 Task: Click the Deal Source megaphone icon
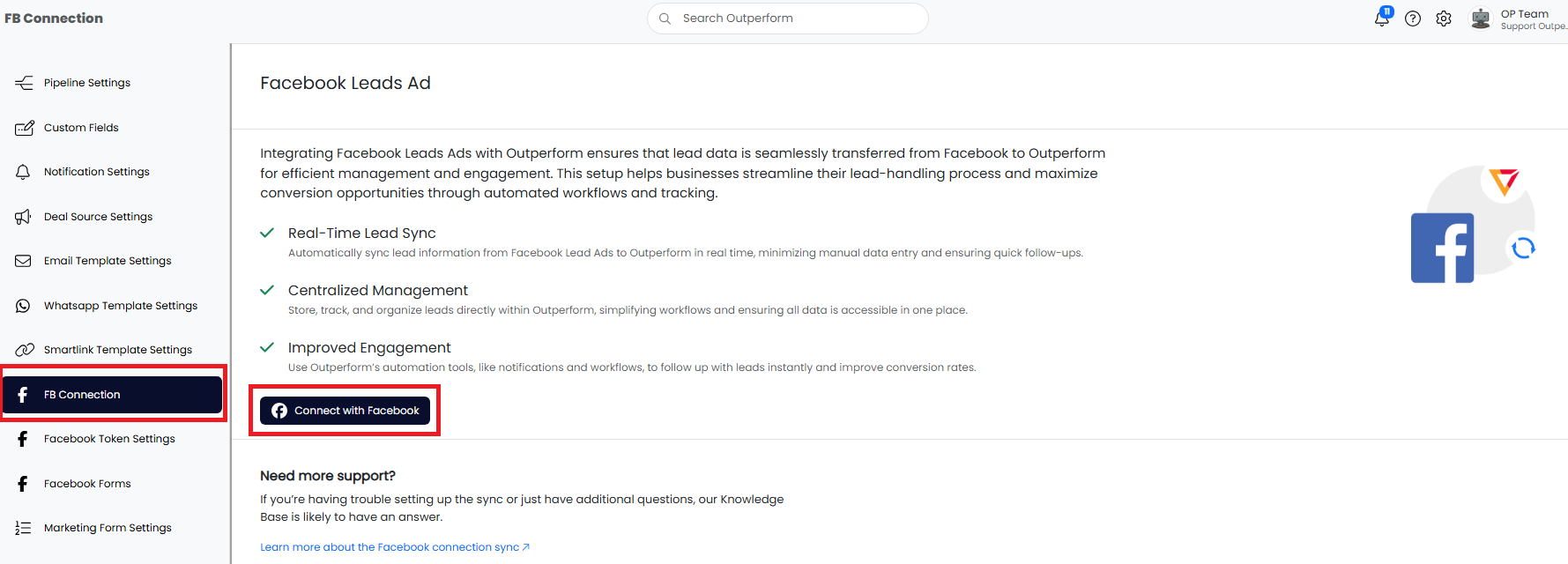coord(24,217)
